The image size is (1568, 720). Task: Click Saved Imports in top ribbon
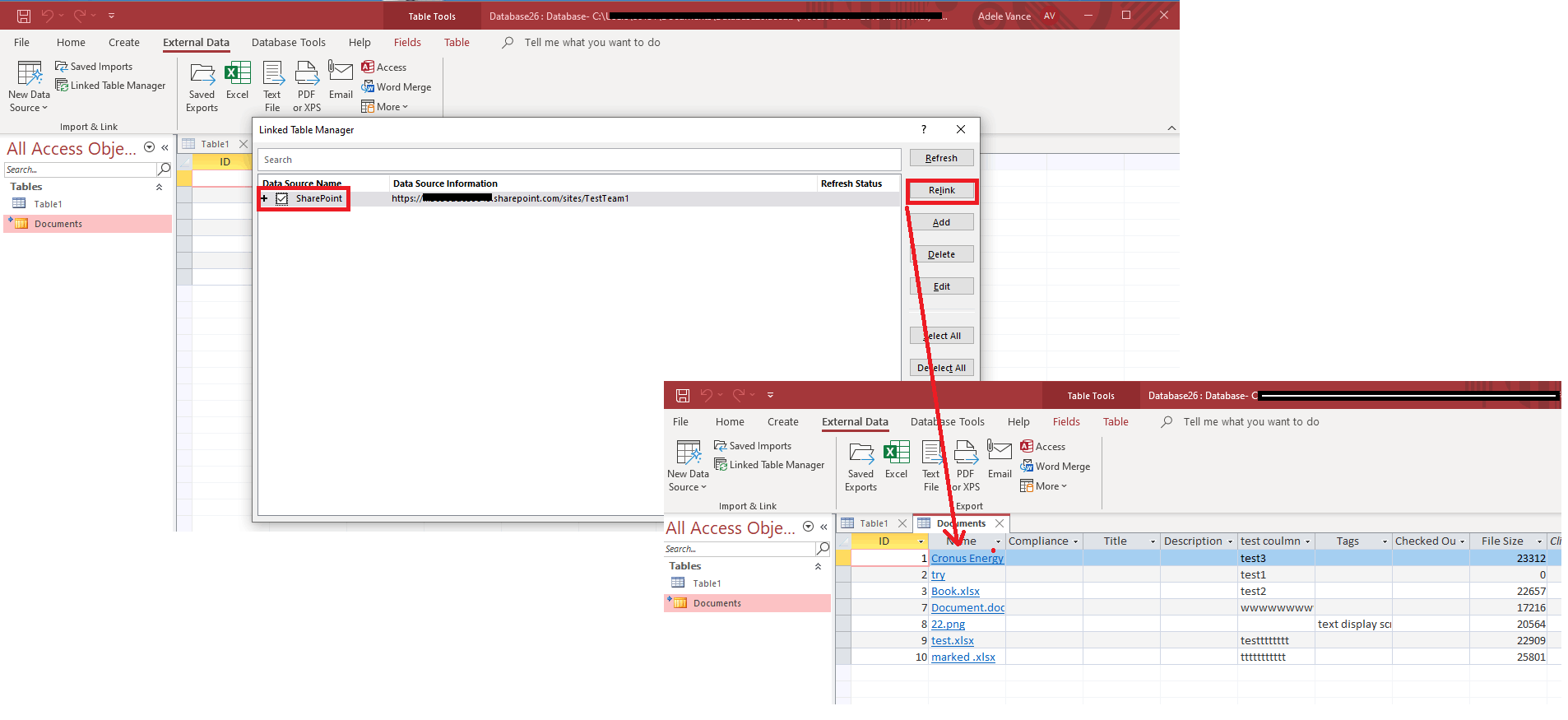pyautogui.click(x=94, y=67)
